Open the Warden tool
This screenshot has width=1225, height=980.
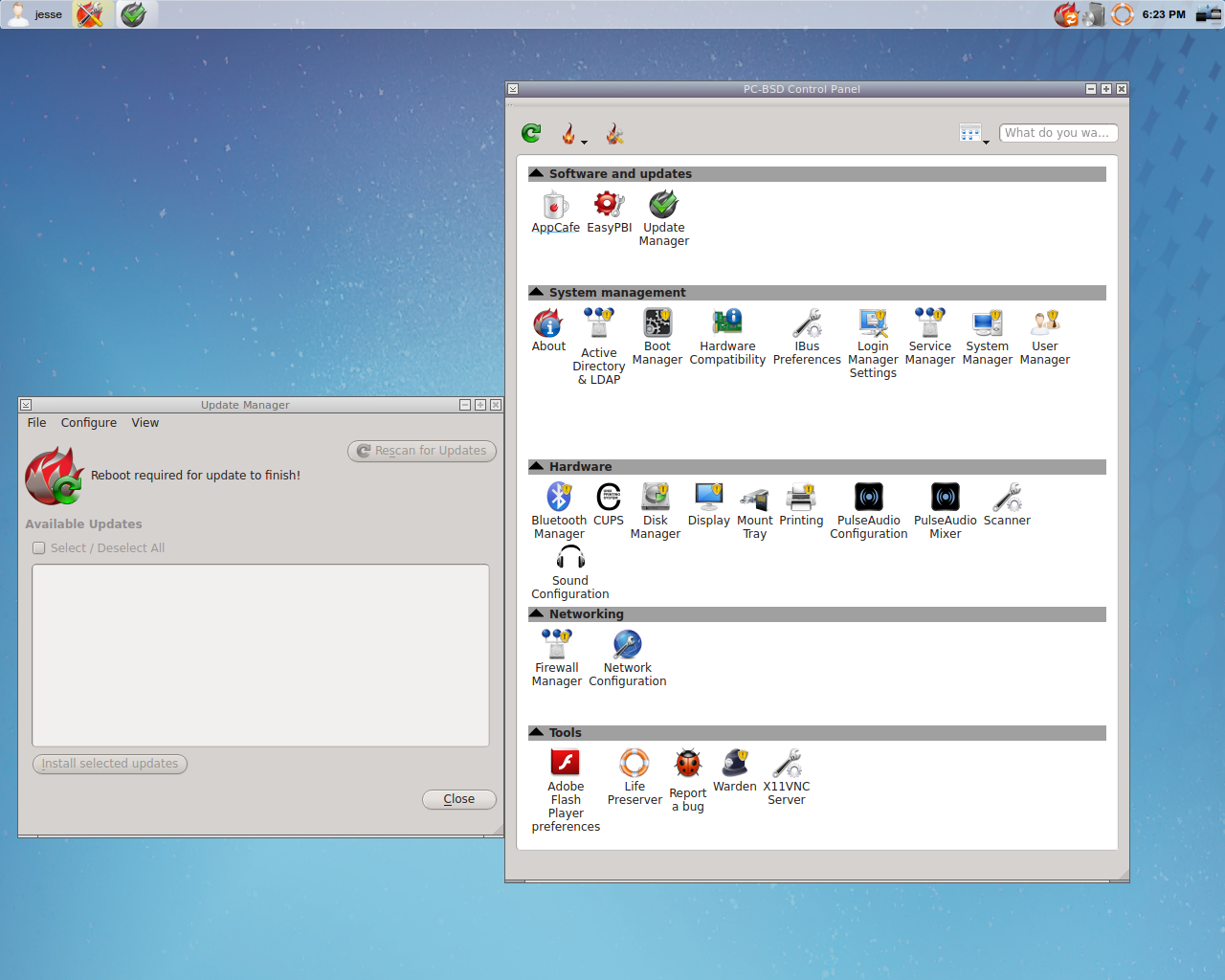[735, 765]
